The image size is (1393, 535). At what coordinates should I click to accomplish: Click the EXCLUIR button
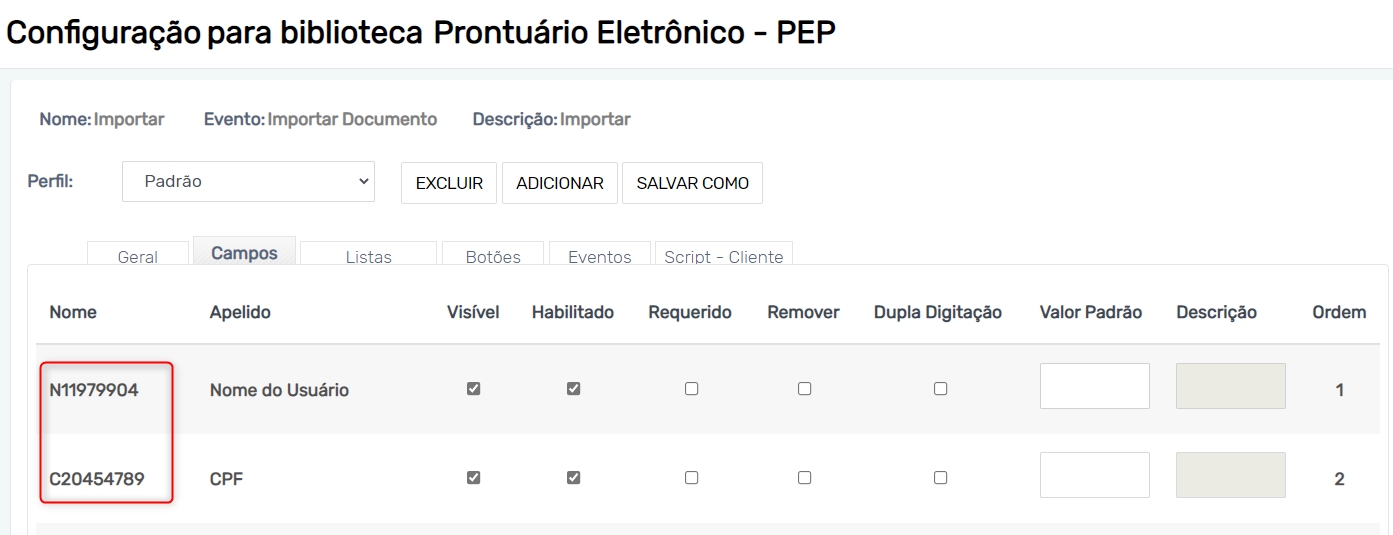point(449,183)
